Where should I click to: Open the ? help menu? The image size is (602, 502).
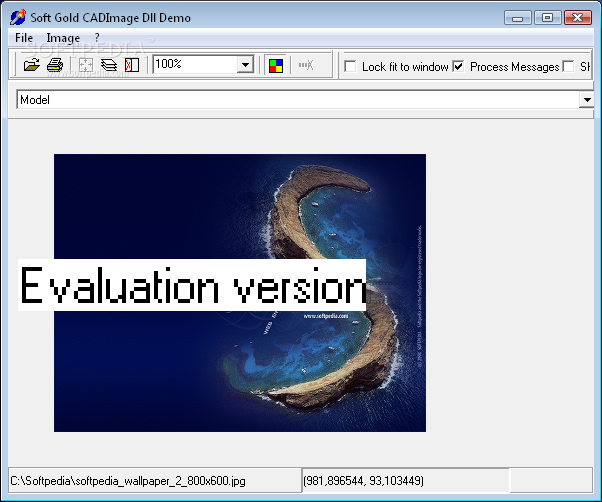coord(97,38)
